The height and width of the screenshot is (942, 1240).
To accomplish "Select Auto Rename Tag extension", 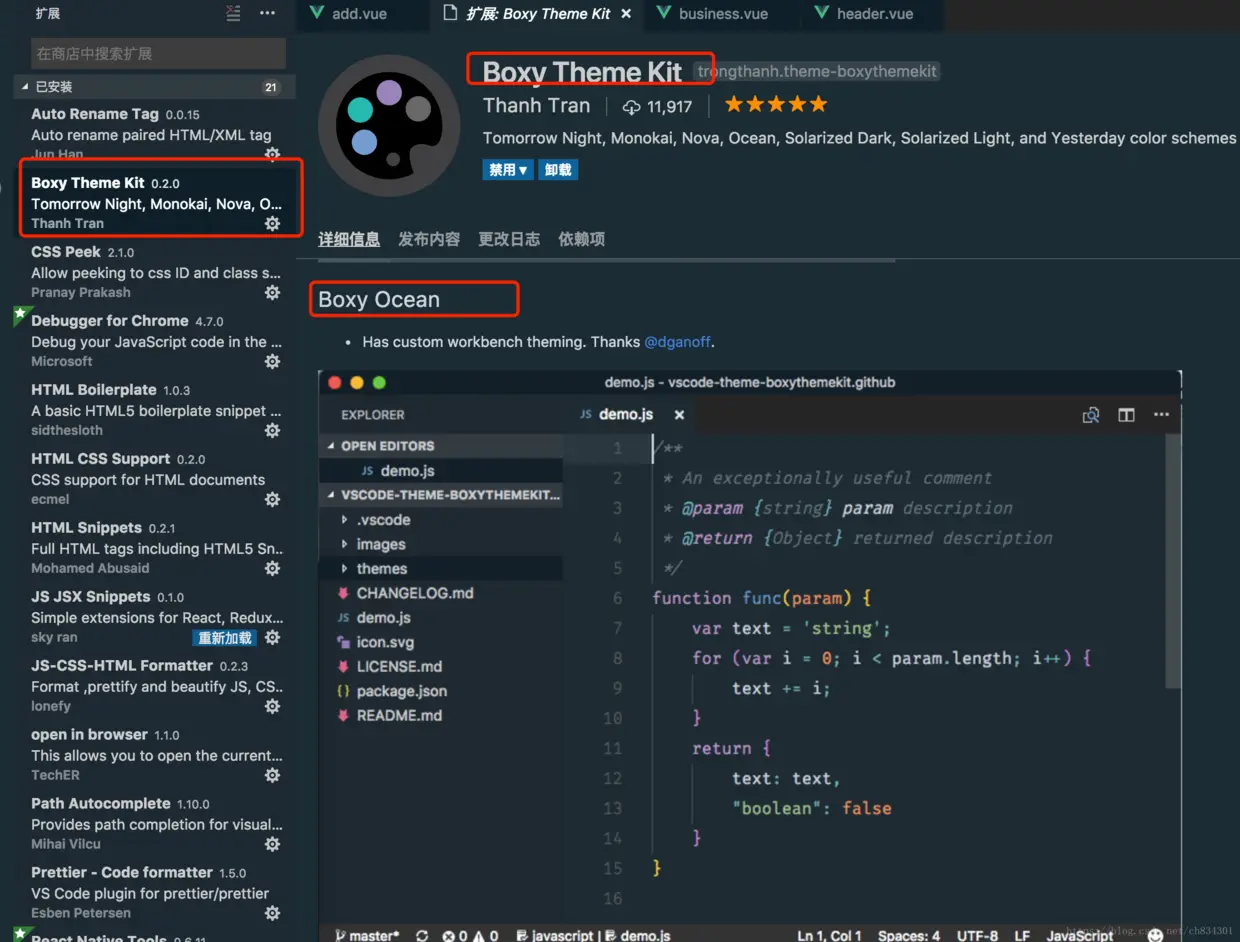I will pos(155,133).
